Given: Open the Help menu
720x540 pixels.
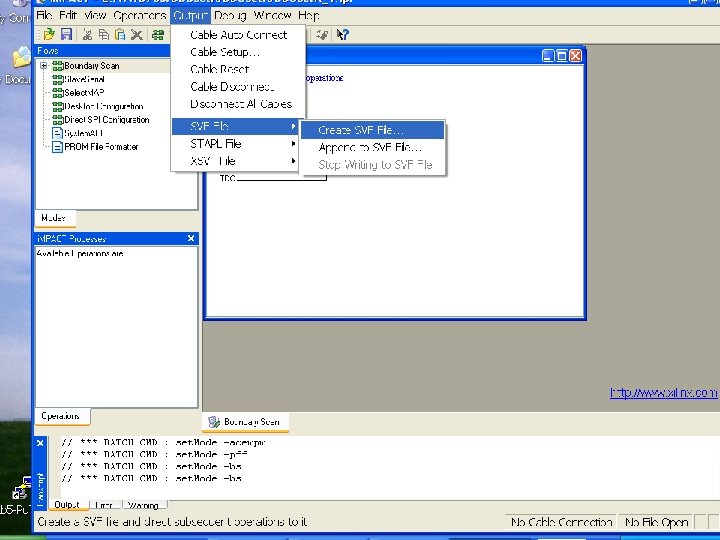Looking at the screenshot, I should 309,16.
